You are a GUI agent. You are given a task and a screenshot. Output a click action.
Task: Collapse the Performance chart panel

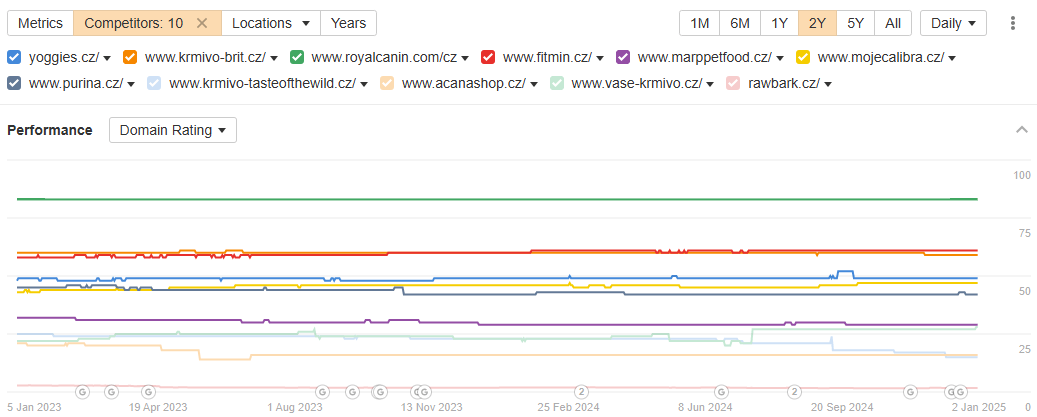pos(1021,130)
